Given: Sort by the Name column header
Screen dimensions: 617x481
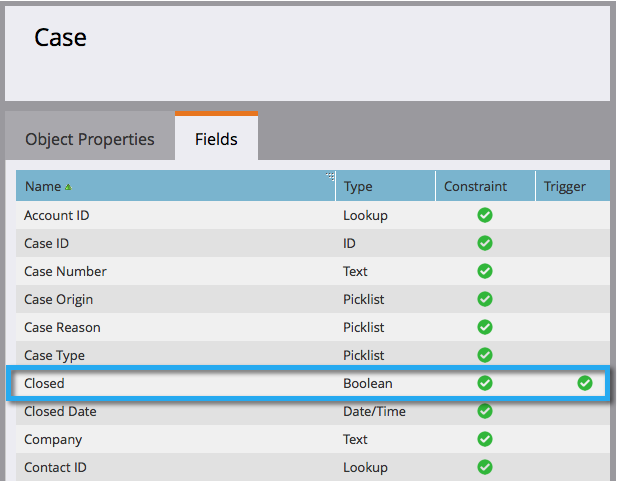Looking at the screenshot, I should tap(175, 186).
